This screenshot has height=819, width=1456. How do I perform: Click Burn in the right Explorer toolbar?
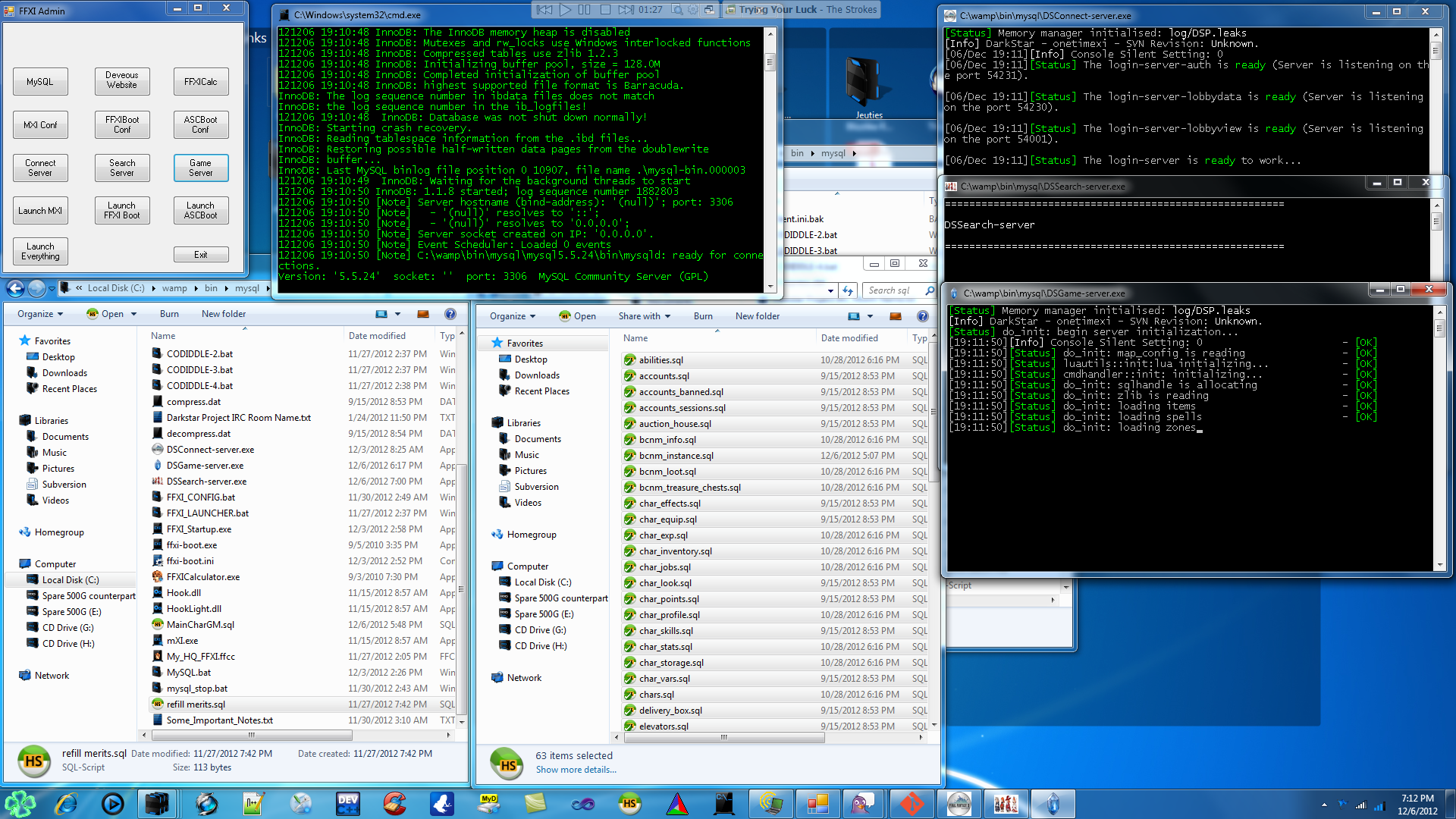[x=702, y=316]
